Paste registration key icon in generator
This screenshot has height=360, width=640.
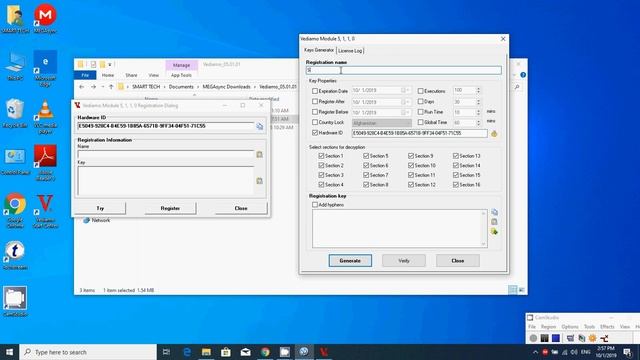[x=494, y=222]
